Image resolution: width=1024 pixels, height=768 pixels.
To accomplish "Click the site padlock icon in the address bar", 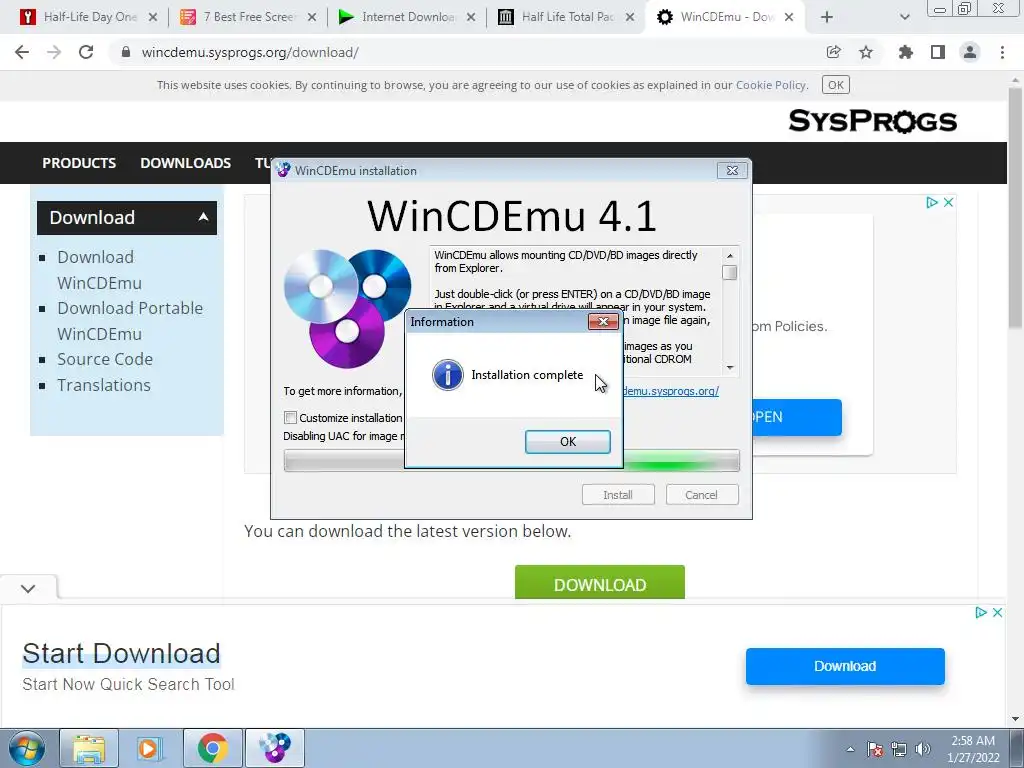I will click(x=126, y=52).
